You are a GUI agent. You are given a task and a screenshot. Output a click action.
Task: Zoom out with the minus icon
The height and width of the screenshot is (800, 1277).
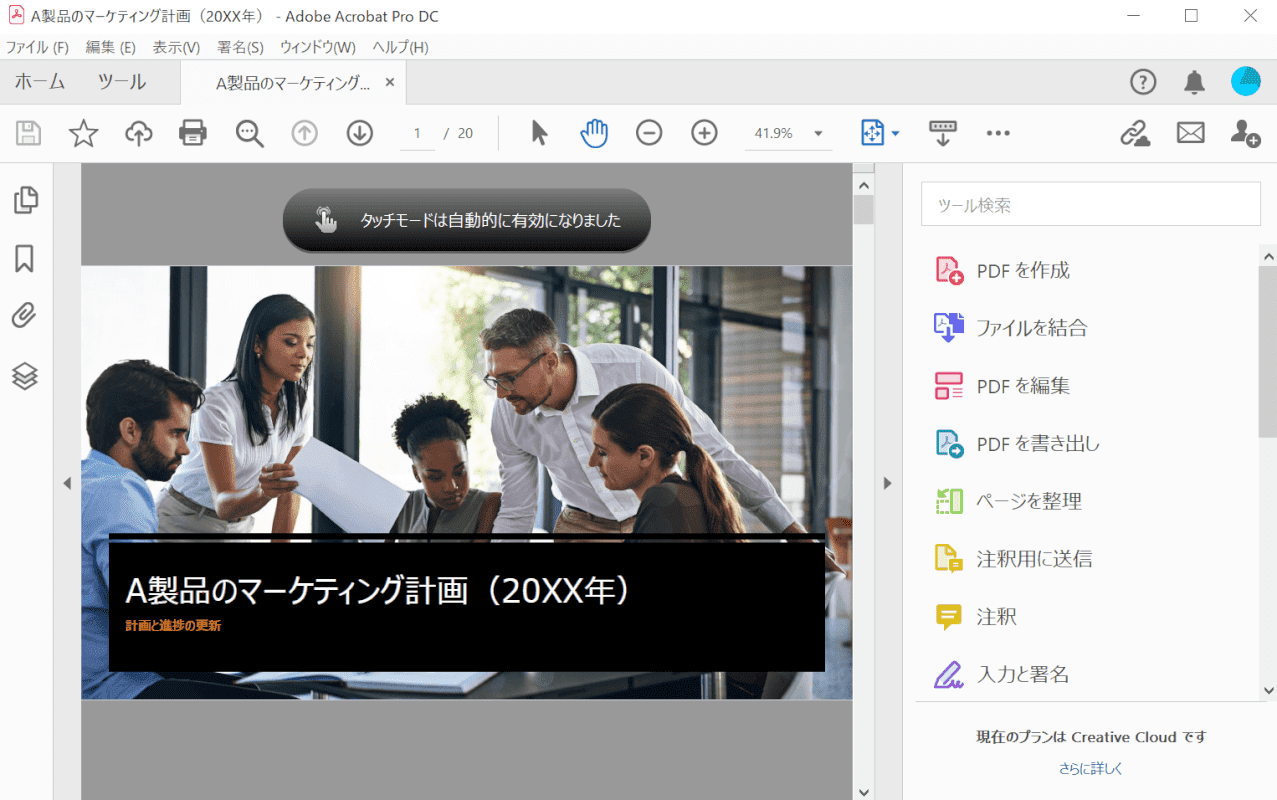pos(649,133)
